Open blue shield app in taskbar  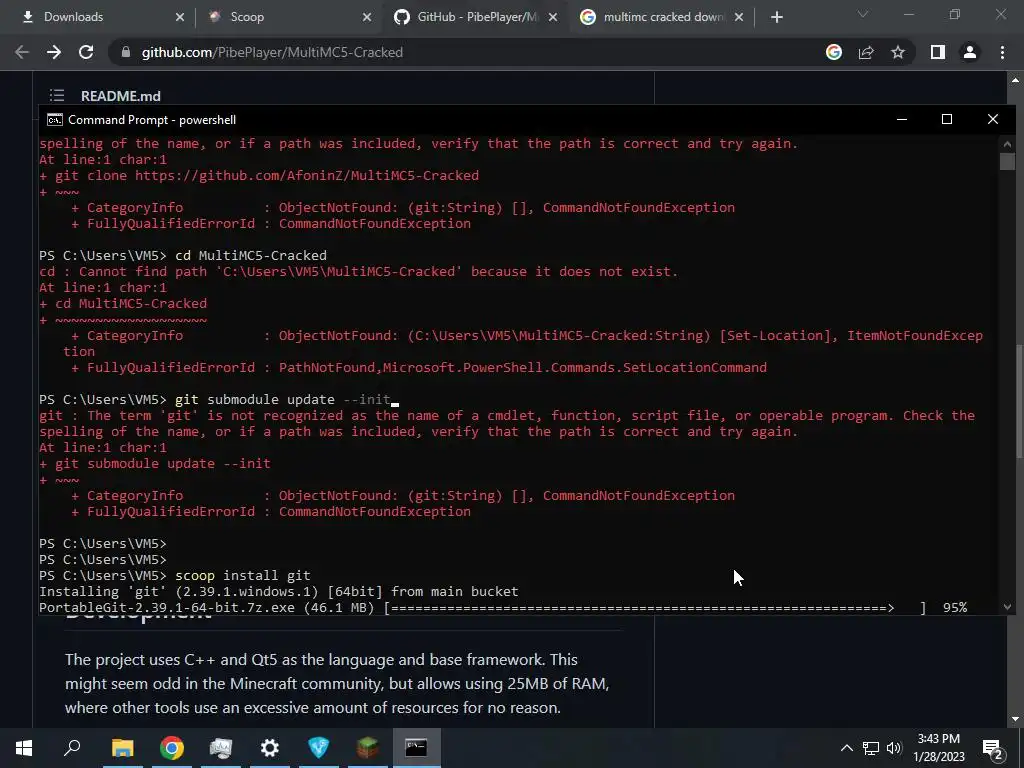click(319, 748)
